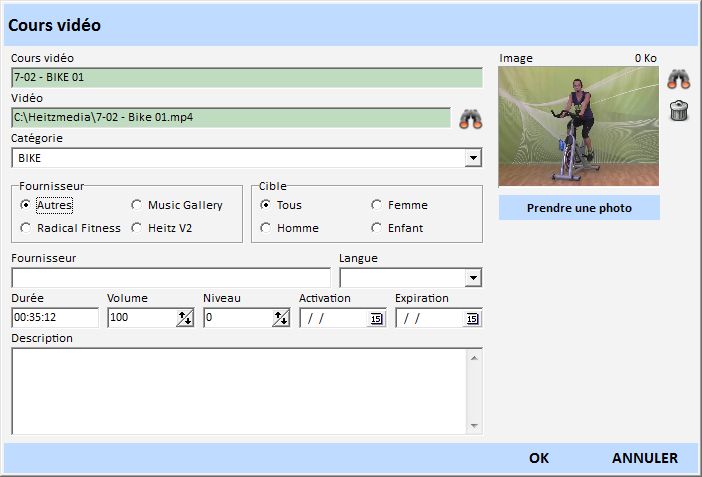Select the Music Gallery radio button

tap(137, 205)
